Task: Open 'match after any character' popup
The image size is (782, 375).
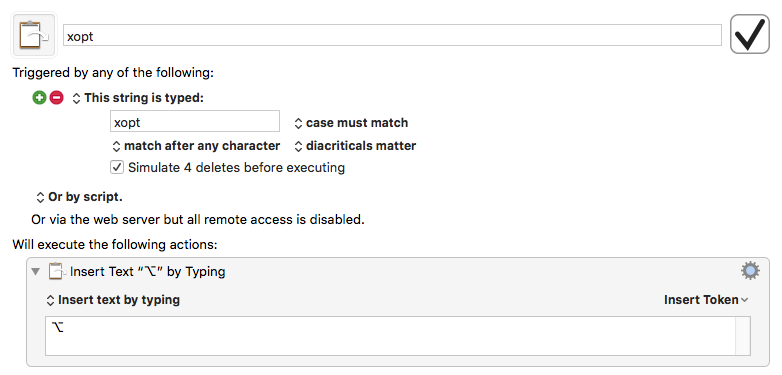Action: (x=196, y=146)
